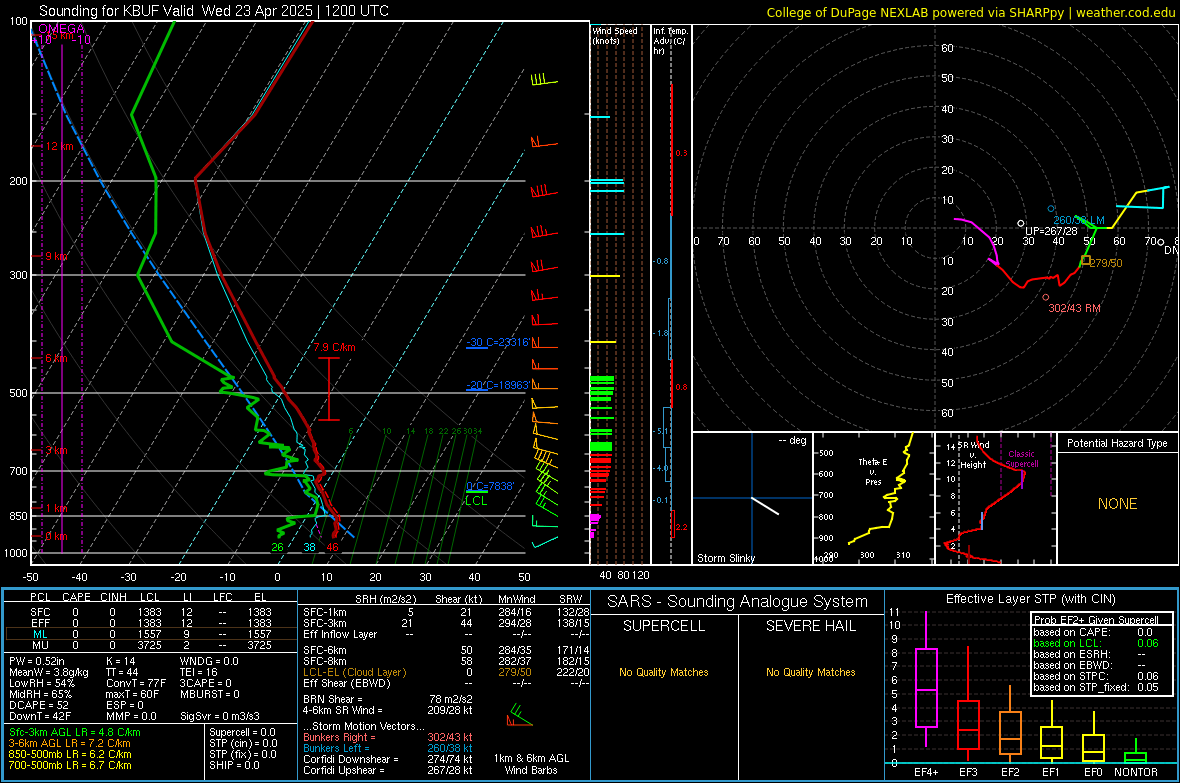This screenshot has width=1180, height=783.
Task: Click the 'SigSvr = 0 m3/s3' value
Action: tap(220, 716)
